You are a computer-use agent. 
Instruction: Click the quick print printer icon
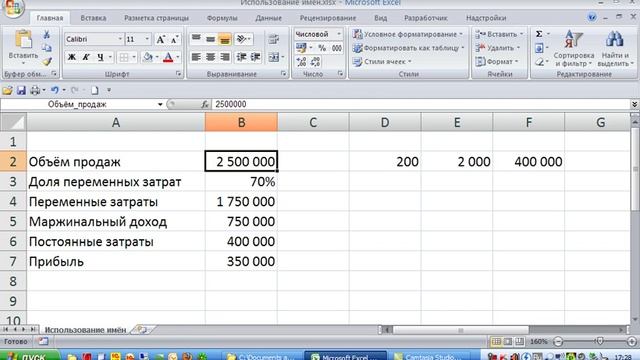(35, 90)
